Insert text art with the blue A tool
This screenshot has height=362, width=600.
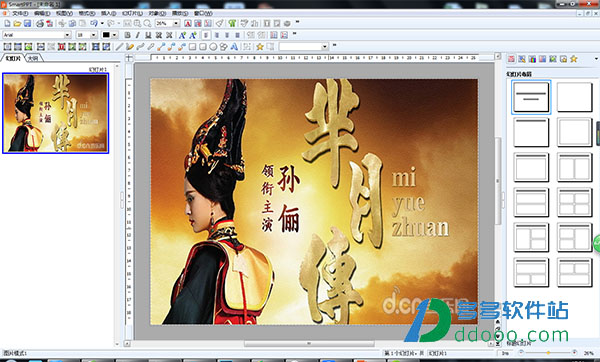coord(234,47)
